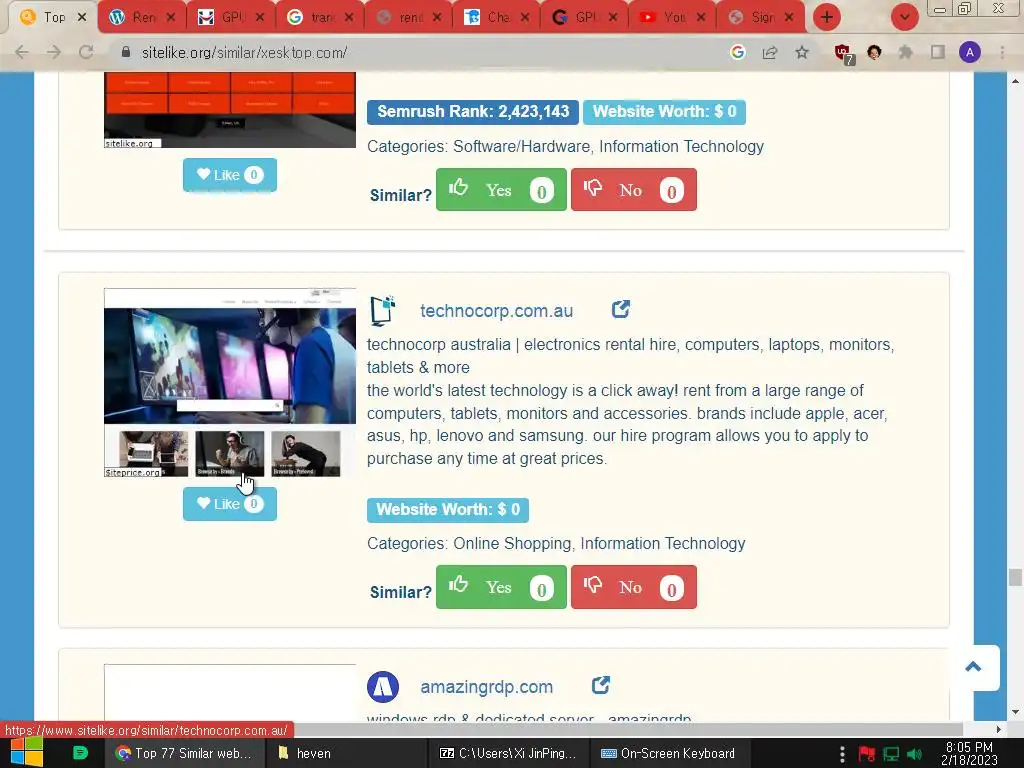Vote Yes similar for technocorp.com.au
The image size is (1024, 768).
coord(501,587)
